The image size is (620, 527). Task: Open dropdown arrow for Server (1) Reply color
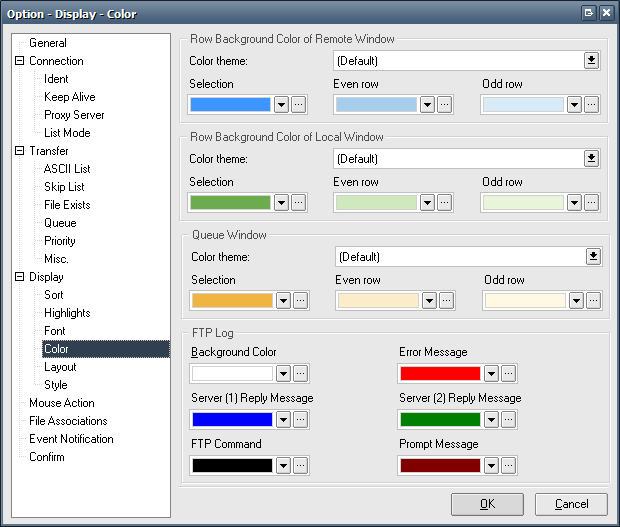(283, 420)
